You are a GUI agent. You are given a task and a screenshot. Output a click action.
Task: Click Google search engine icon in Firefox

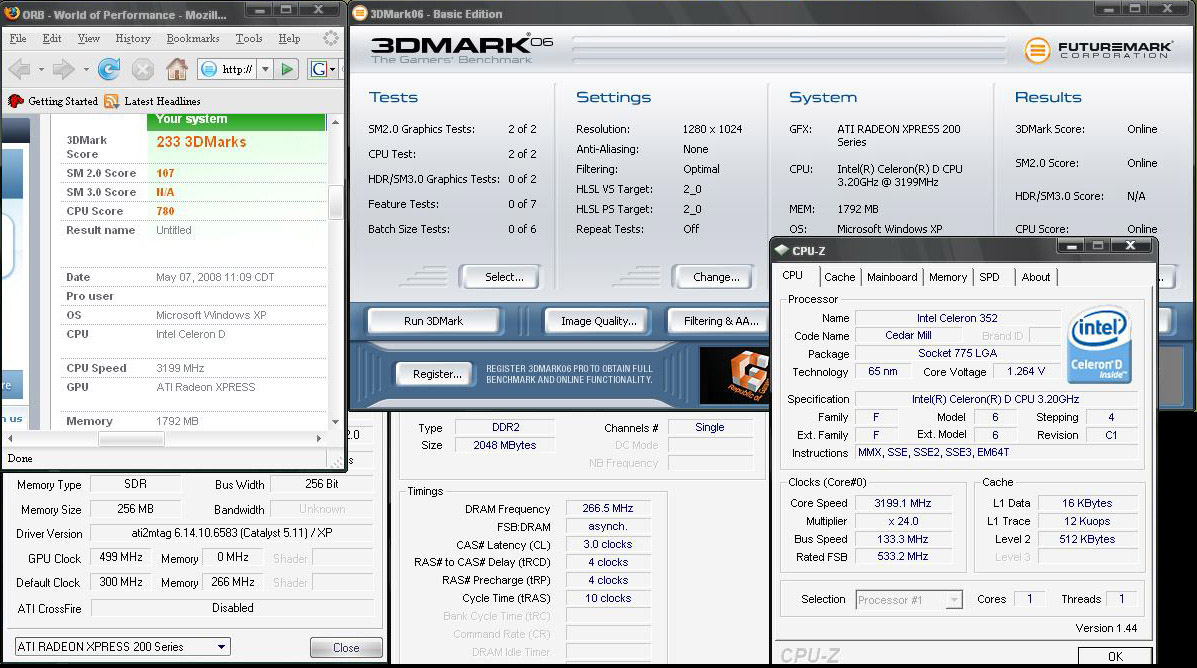[319, 69]
